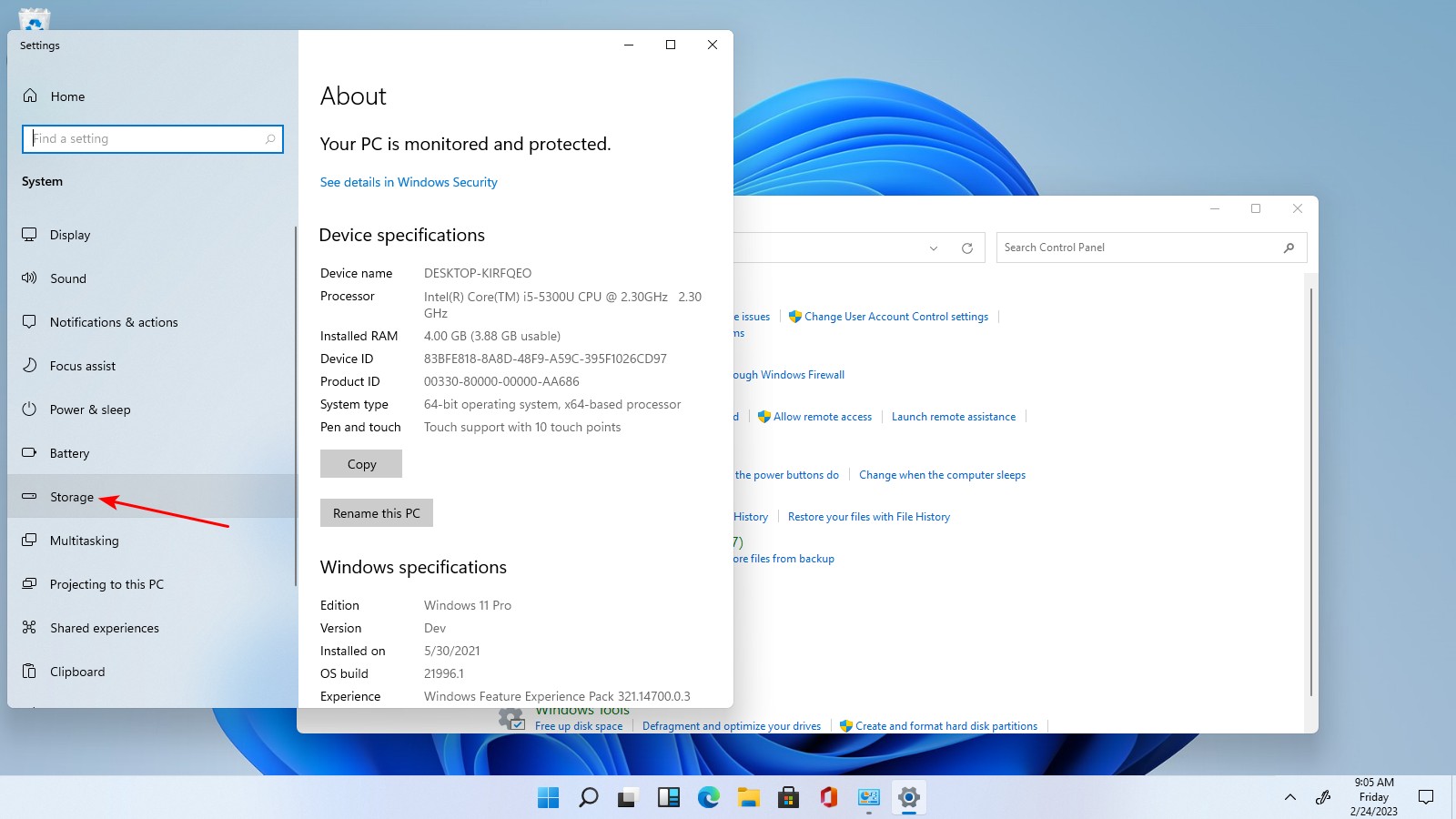Open Change when the computer sleeps
Image resolution: width=1456 pixels, height=819 pixels.
tap(942, 475)
